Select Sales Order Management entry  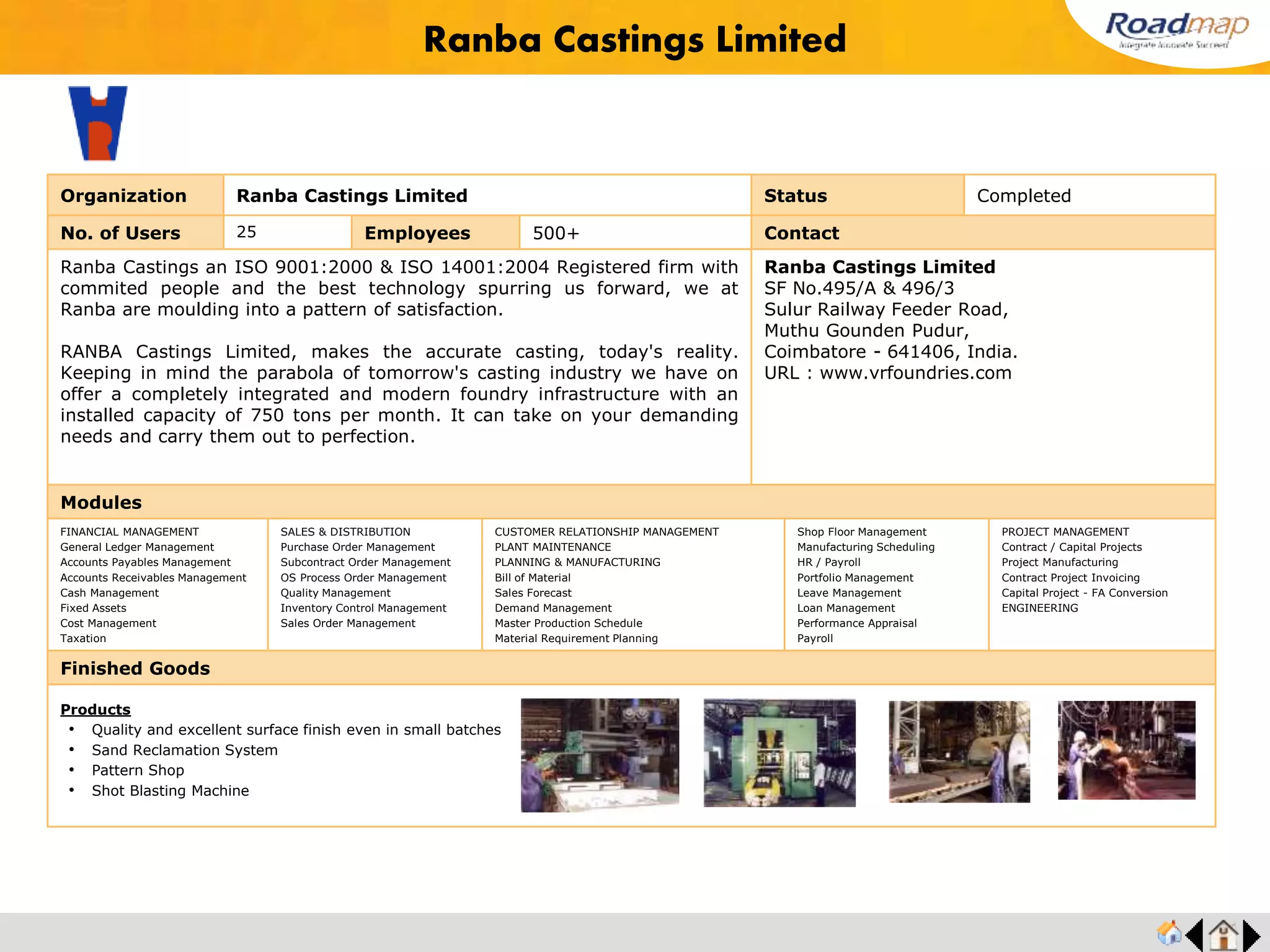click(x=348, y=623)
